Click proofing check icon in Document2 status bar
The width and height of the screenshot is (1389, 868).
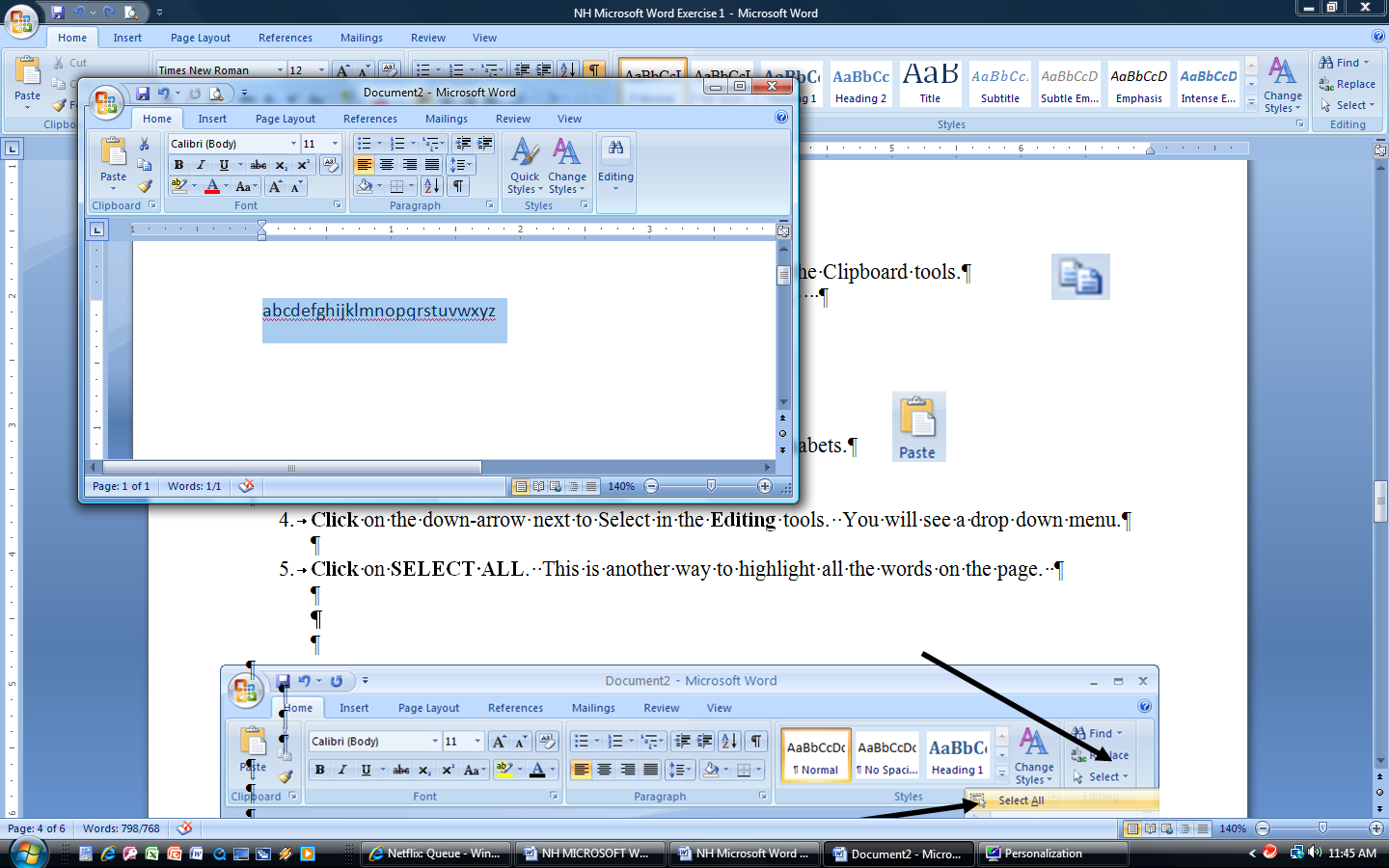pos(246,486)
